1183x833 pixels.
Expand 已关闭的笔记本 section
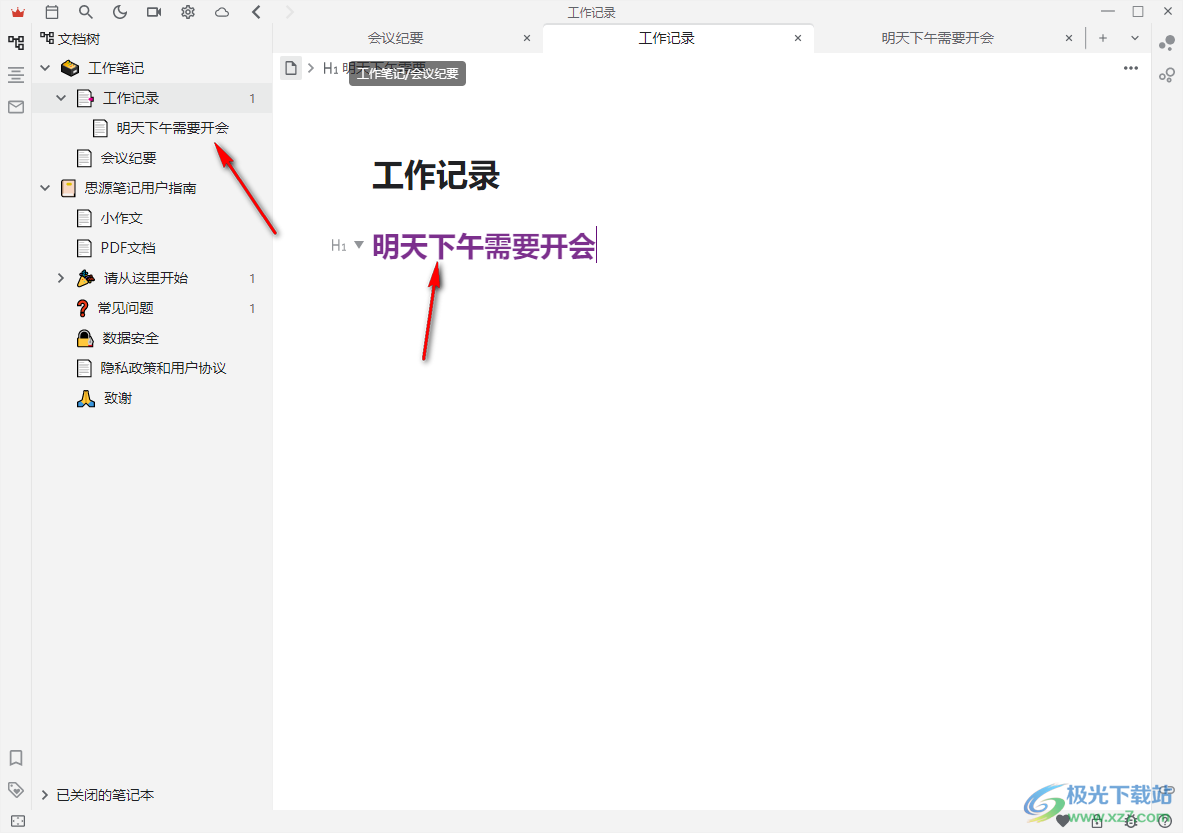pos(45,795)
